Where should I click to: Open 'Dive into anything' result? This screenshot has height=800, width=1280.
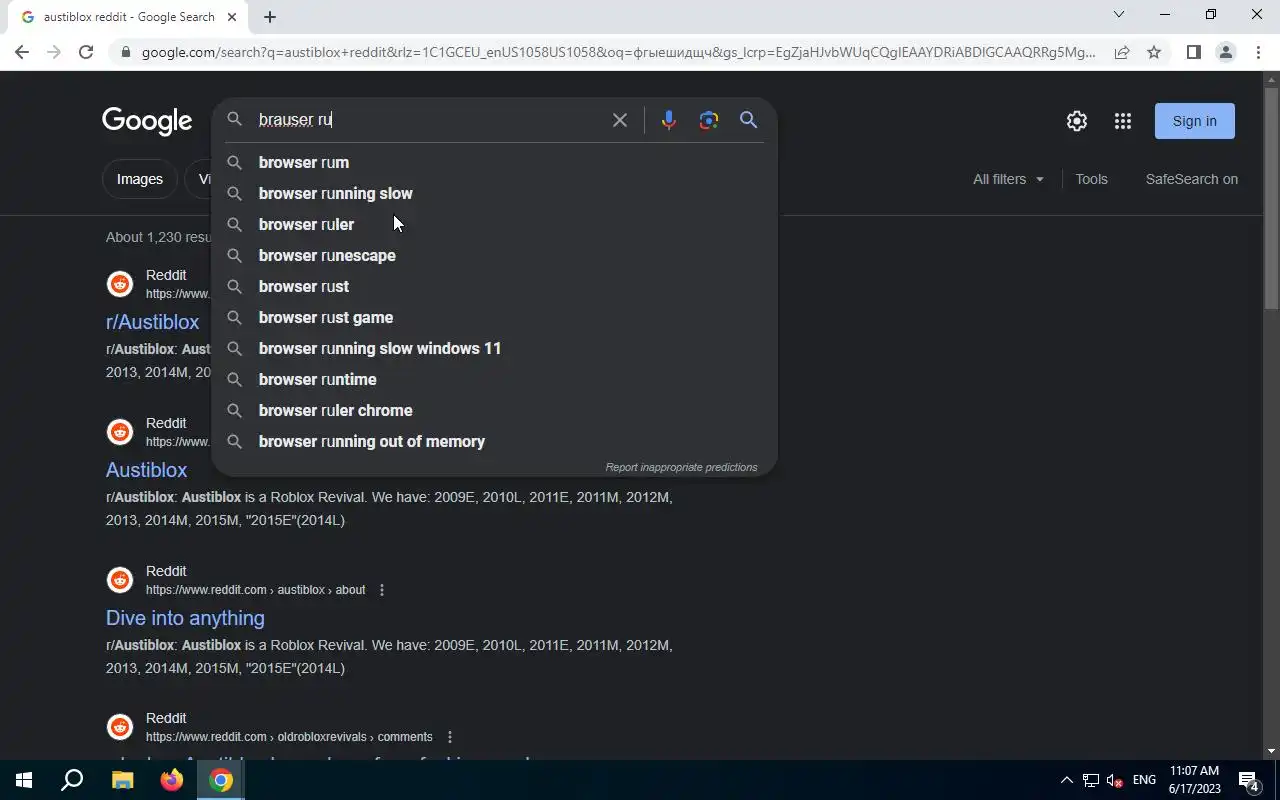pos(185,618)
